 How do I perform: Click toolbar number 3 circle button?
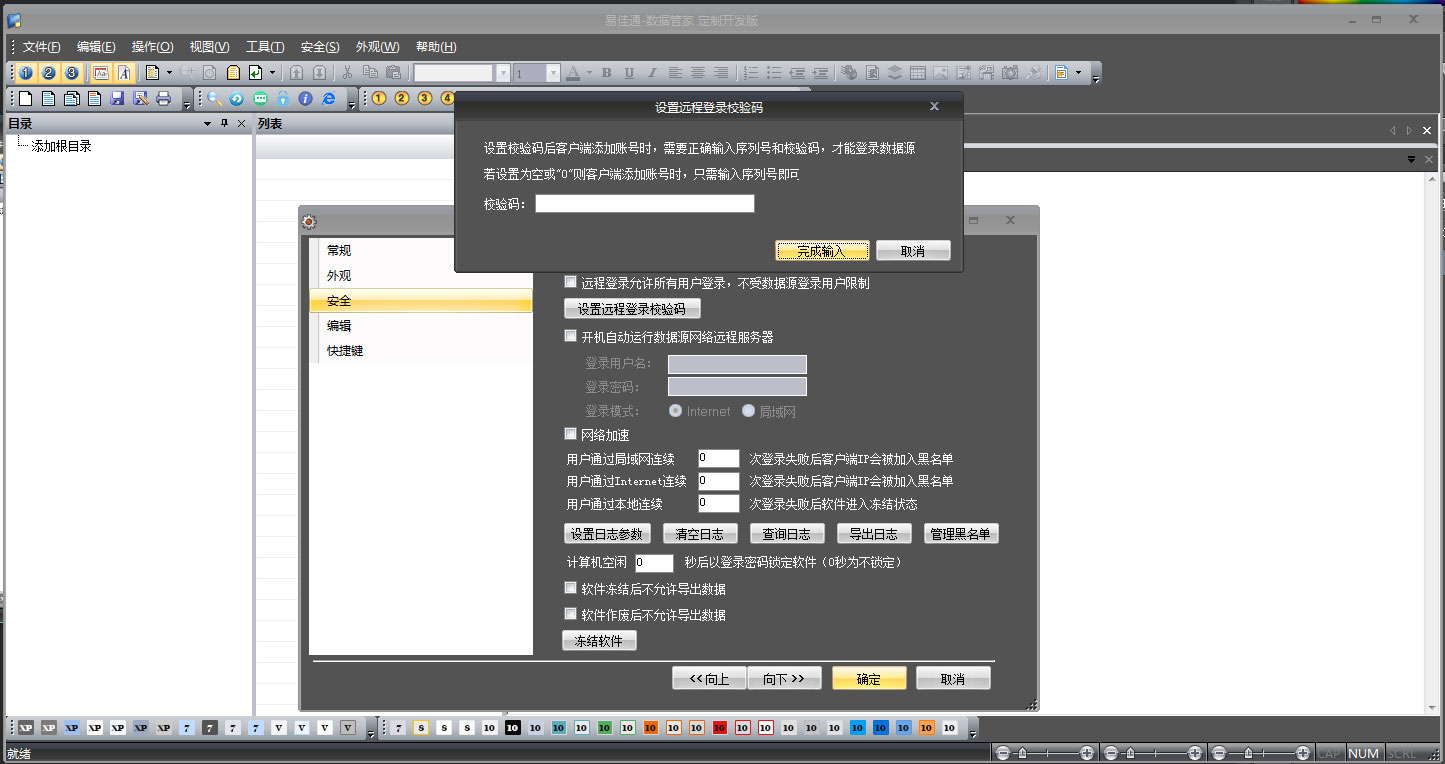(72, 73)
